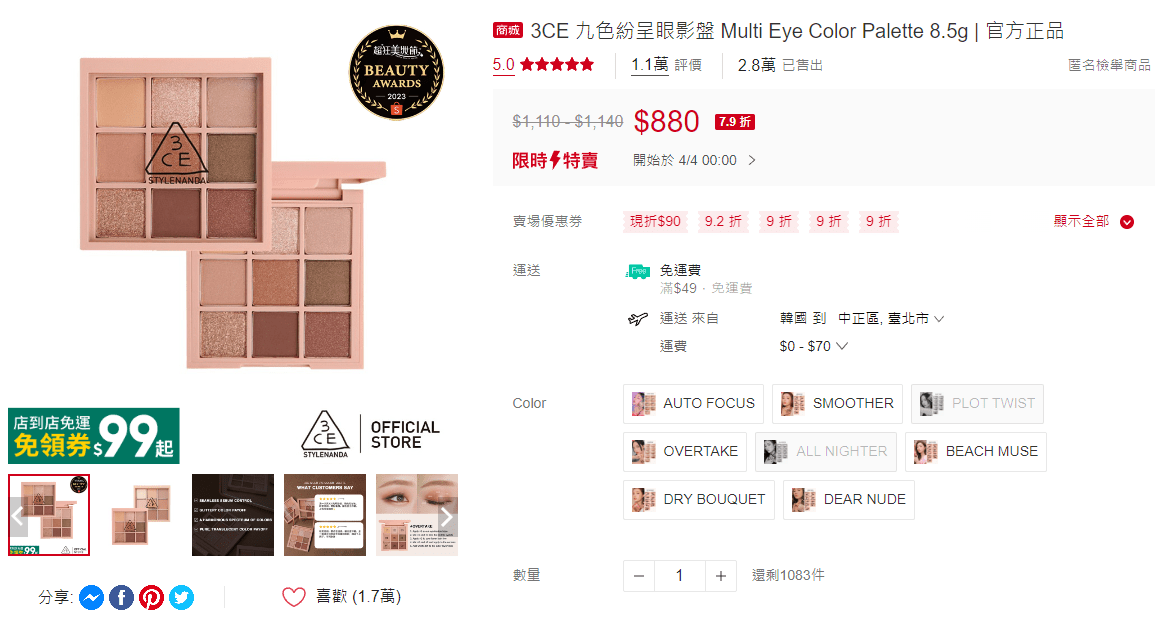View the eye makeup look thumbnail

point(417,515)
